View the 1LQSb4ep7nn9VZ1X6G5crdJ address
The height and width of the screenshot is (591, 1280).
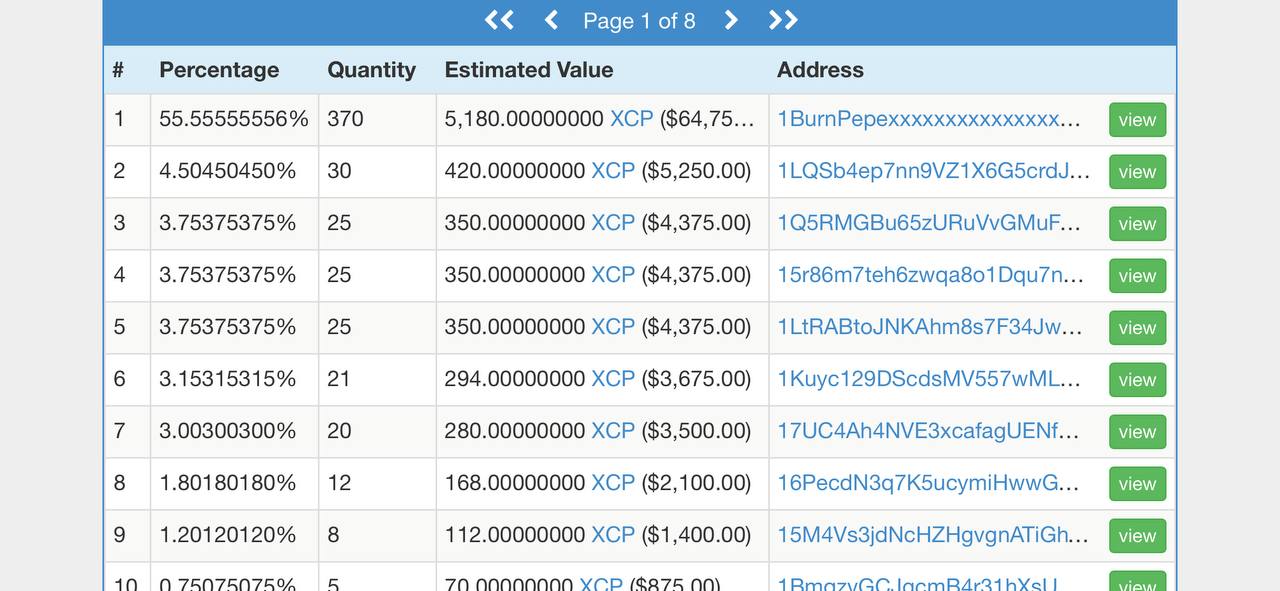(1137, 172)
